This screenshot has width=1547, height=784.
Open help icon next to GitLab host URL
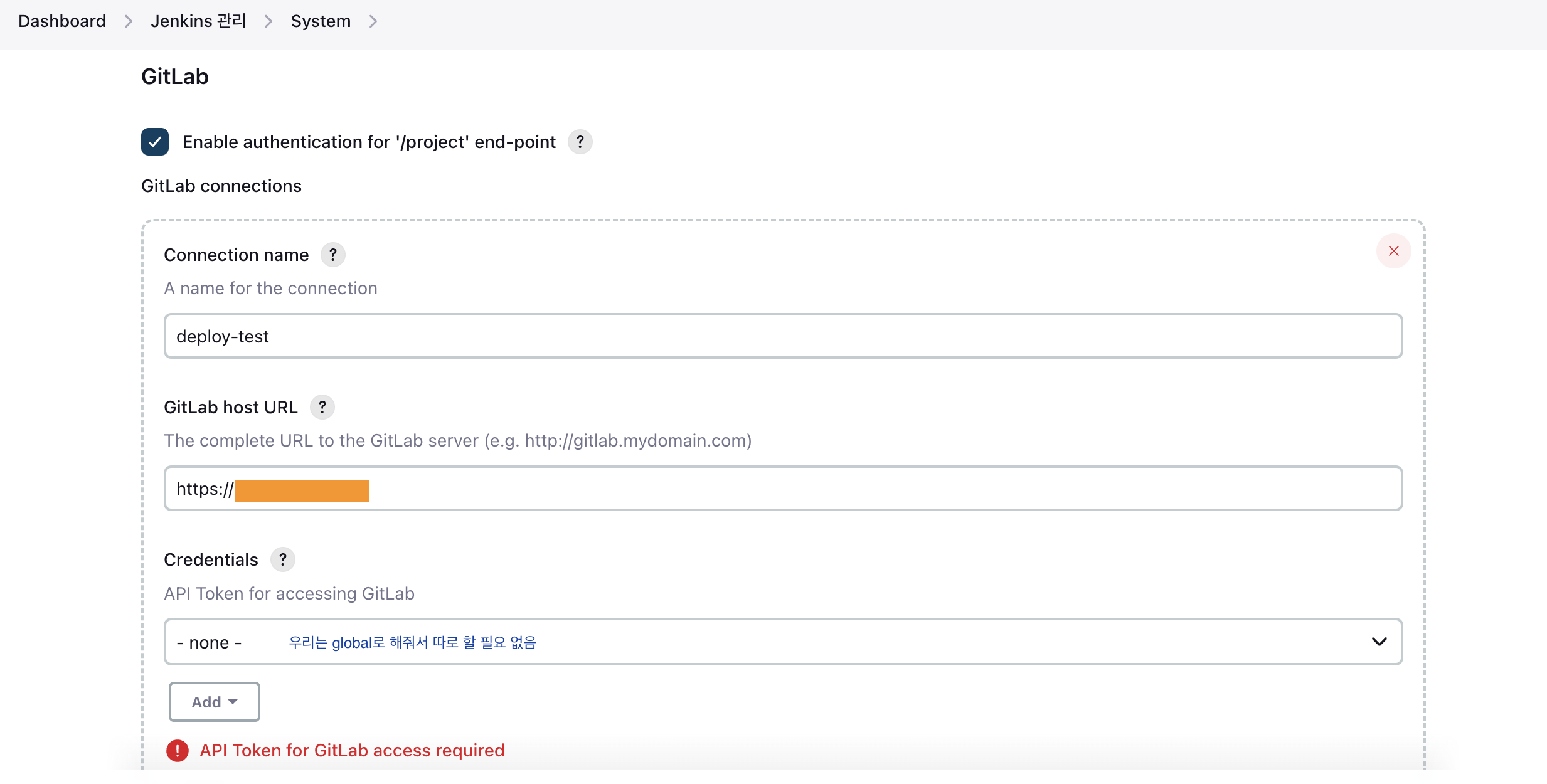pos(322,407)
